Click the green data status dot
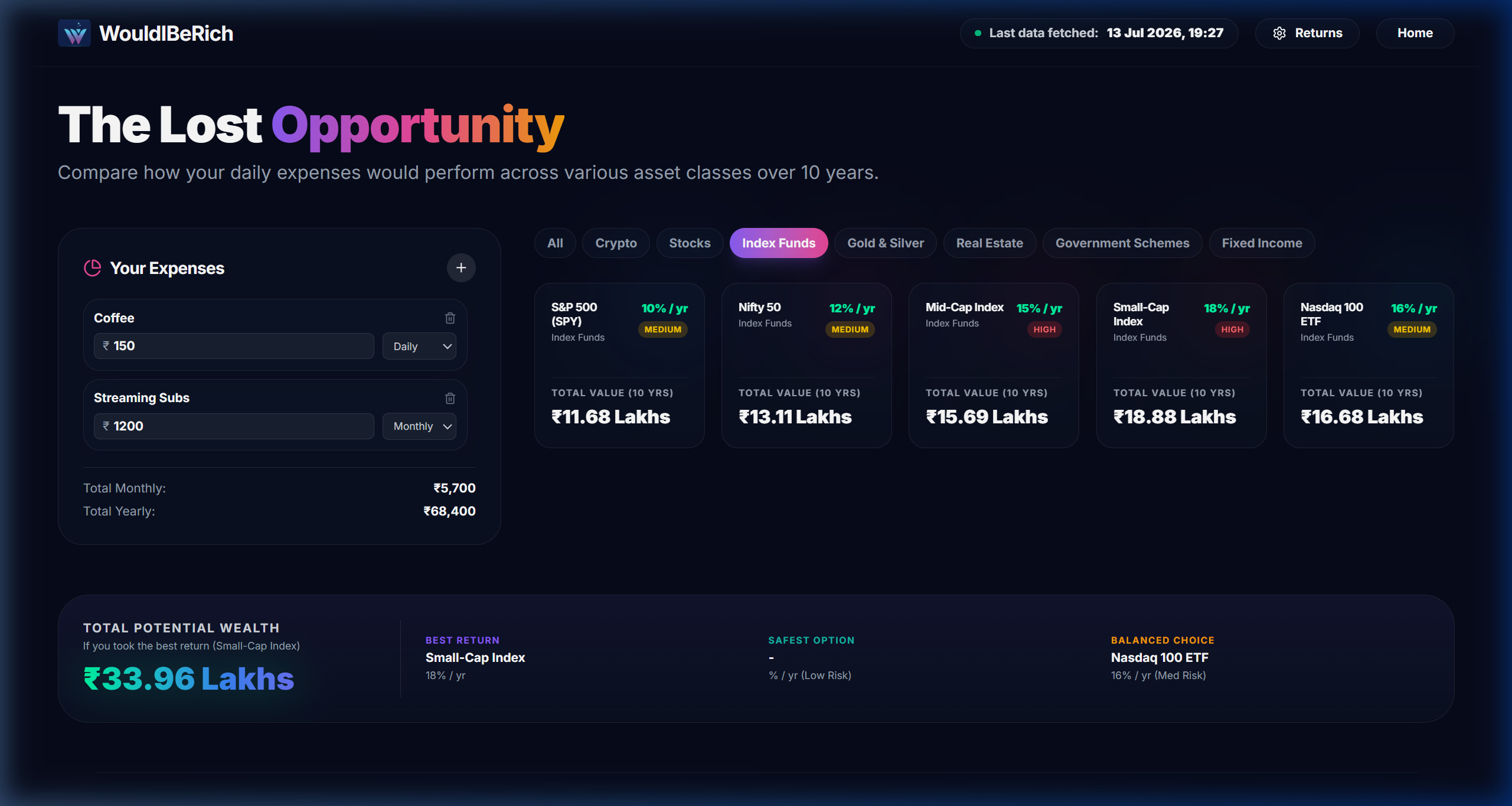 point(978,33)
